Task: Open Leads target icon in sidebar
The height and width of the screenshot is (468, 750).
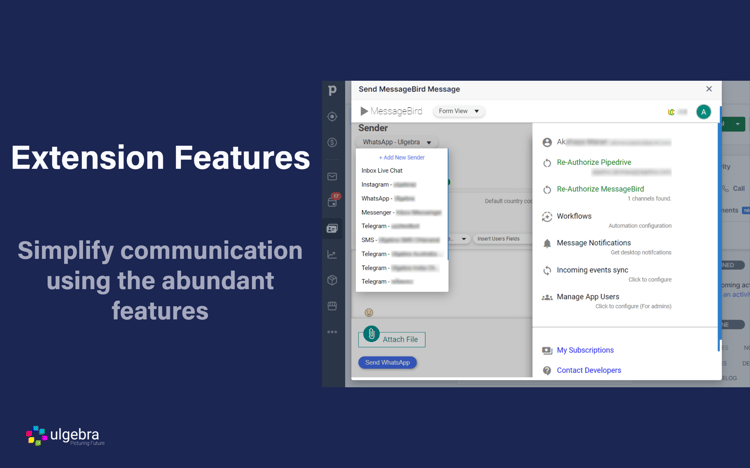Action: click(x=332, y=116)
